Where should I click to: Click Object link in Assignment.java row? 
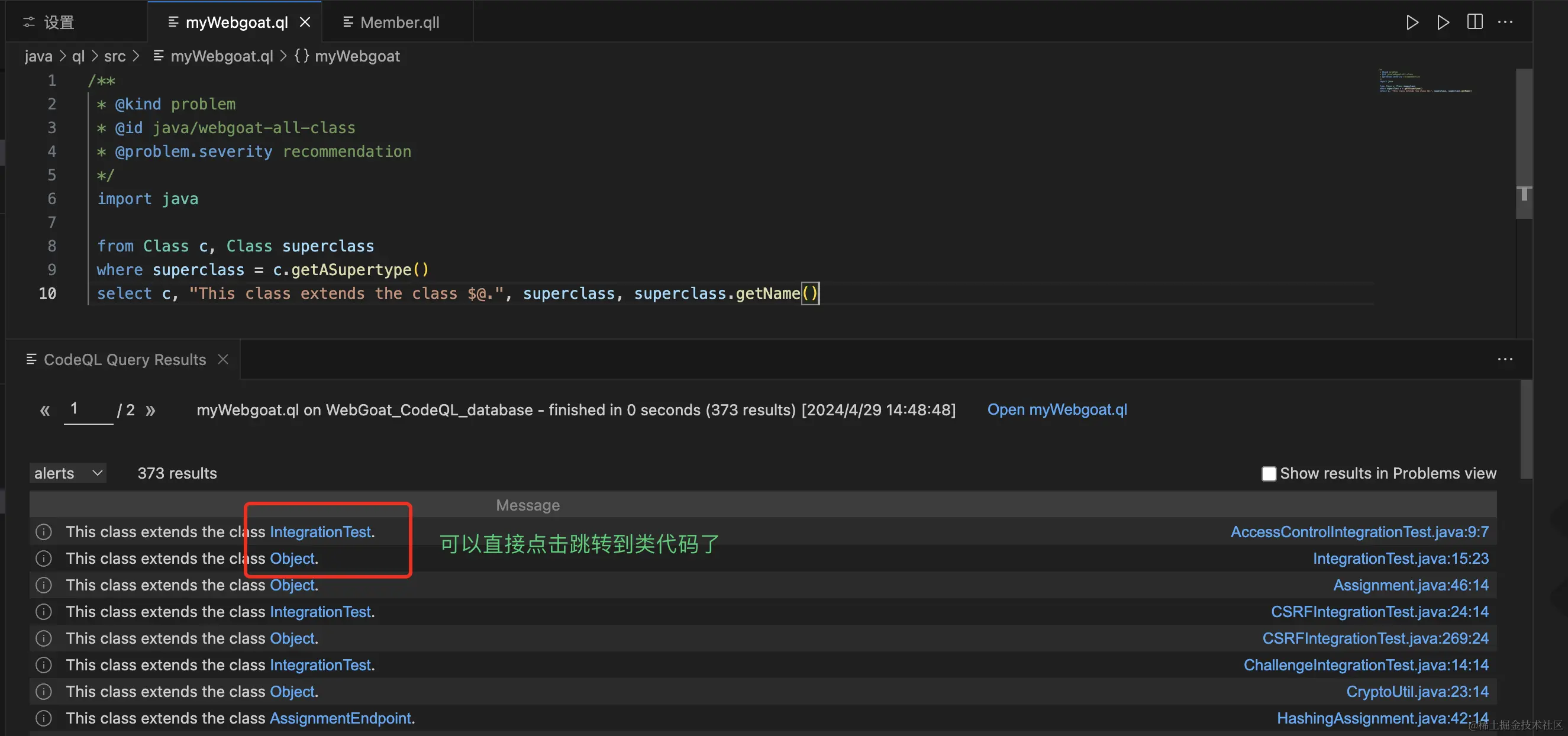point(292,585)
